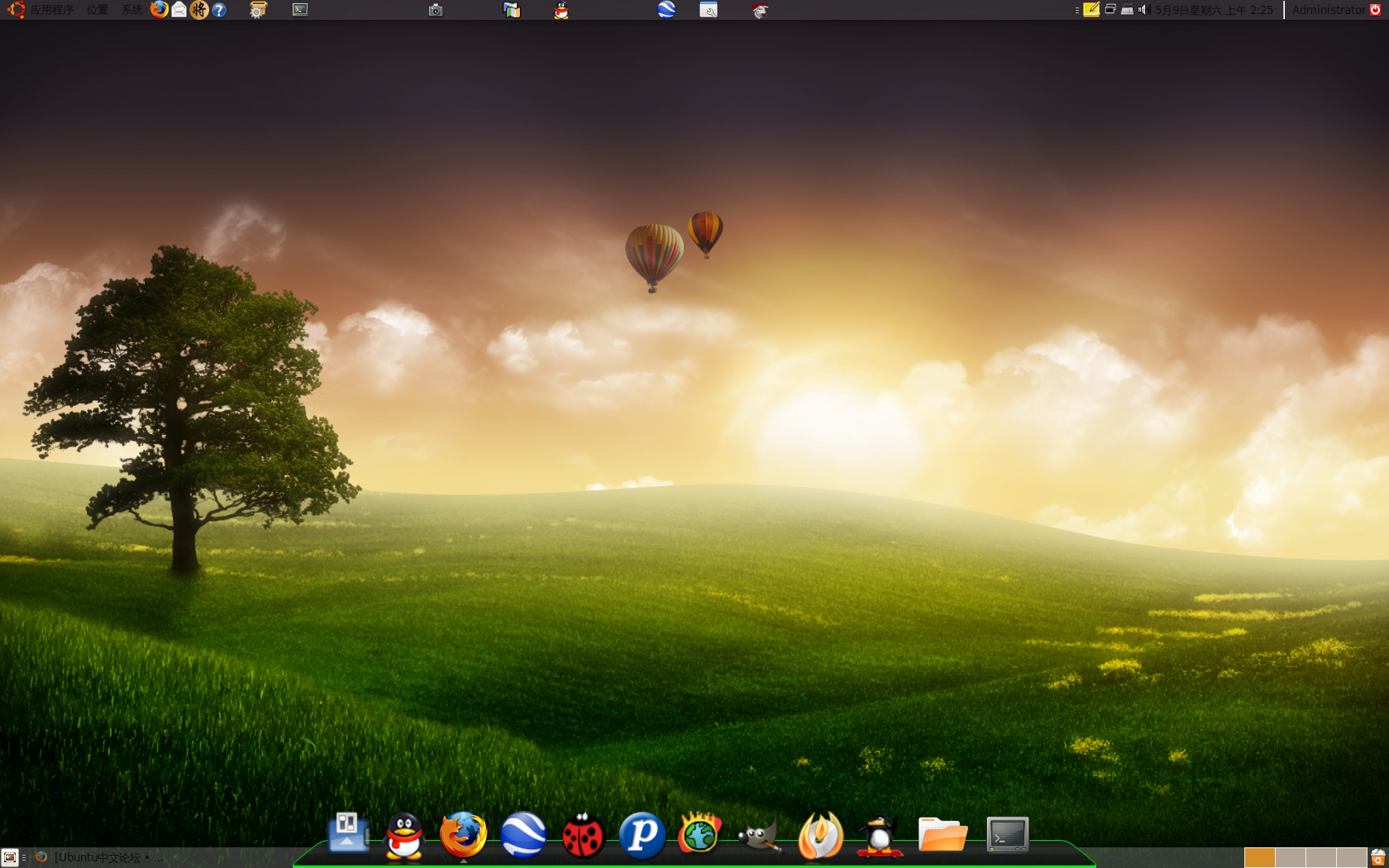Click the Administrator user switcher
1389x868 pixels.
pyautogui.click(x=1329, y=10)
